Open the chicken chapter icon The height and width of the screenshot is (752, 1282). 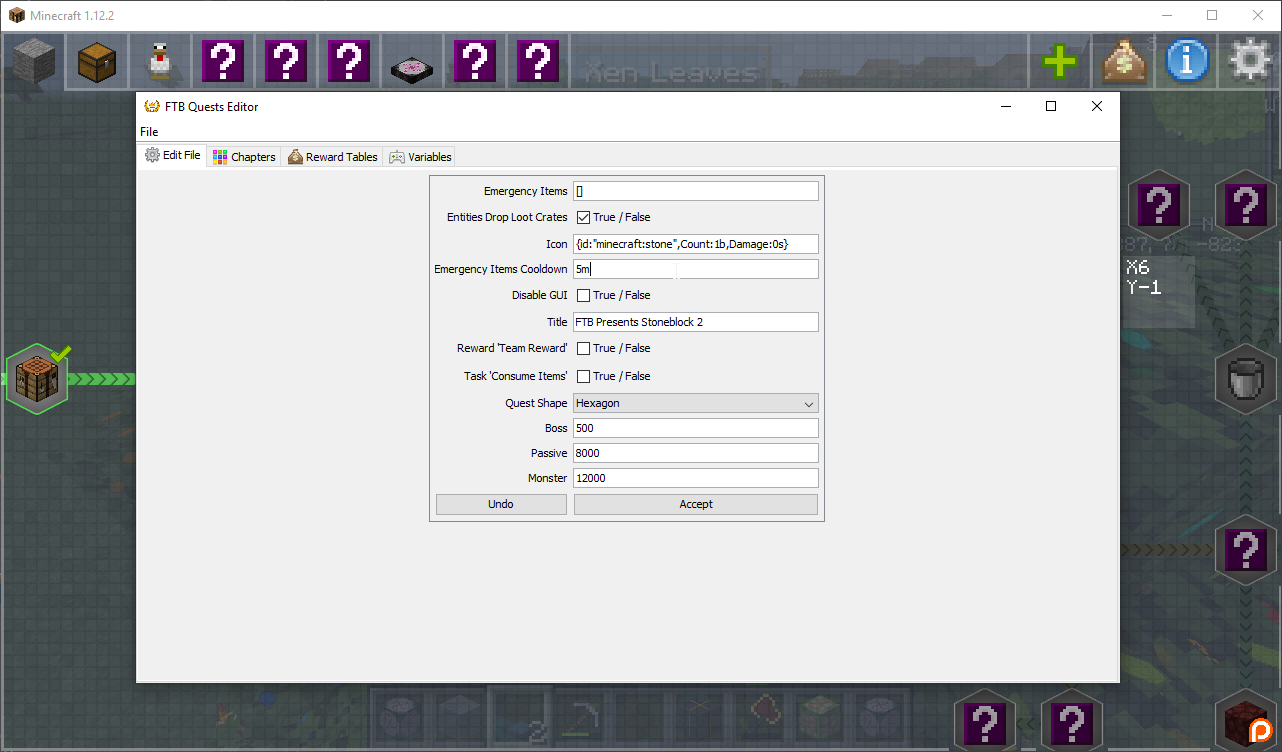(160, 62)
